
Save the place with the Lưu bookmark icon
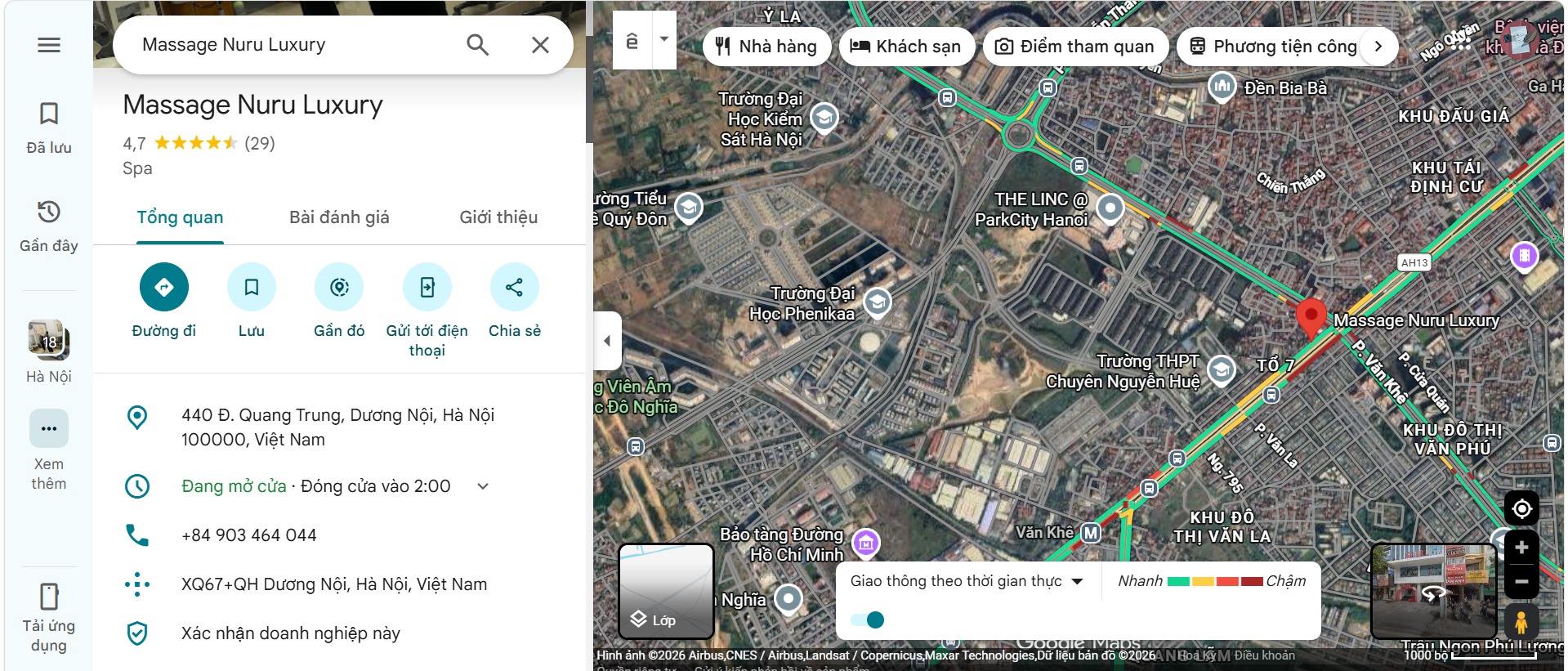pyautogui.click(x=252, y=287)
